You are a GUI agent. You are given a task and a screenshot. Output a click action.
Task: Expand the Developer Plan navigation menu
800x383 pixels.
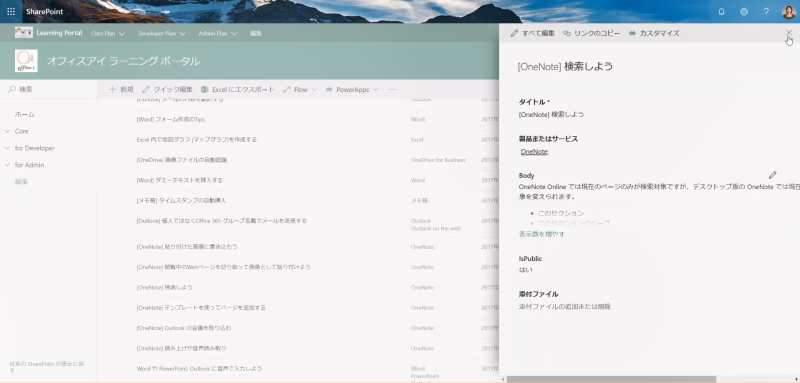[162, 33]
